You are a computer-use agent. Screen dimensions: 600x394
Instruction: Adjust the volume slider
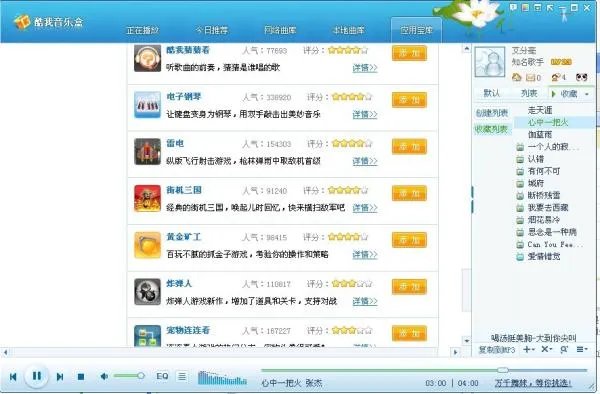pyautogui.click(x=129, y=376)
